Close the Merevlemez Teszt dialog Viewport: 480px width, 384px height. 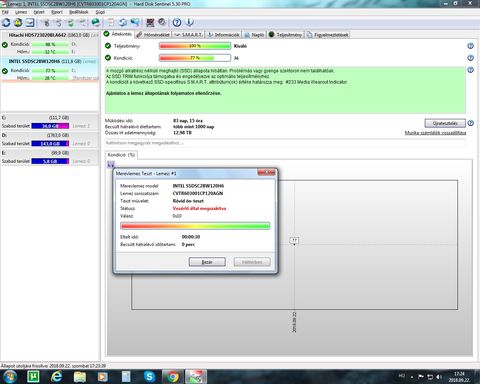pos(266,172)
